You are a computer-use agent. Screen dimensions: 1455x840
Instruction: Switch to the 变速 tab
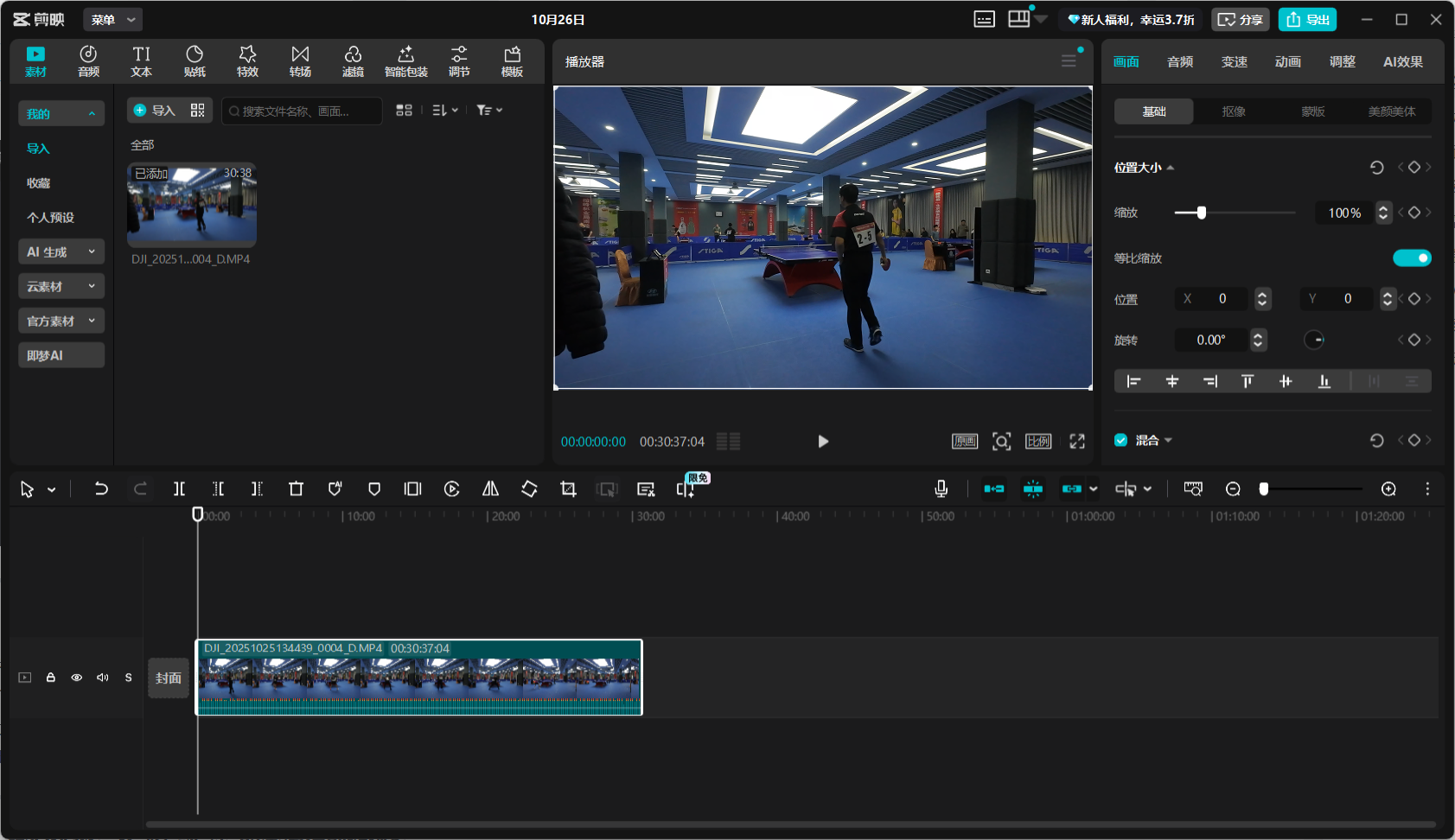pyautogui.click(x=1234, y=61)
